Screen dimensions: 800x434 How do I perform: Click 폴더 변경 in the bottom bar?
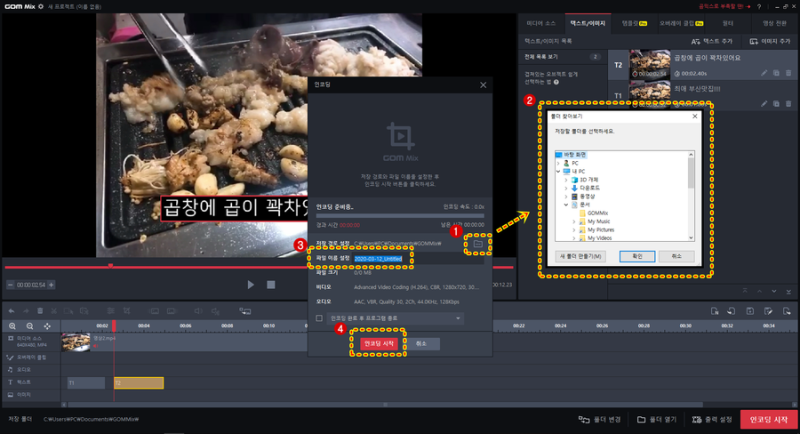tap(599, 420)
